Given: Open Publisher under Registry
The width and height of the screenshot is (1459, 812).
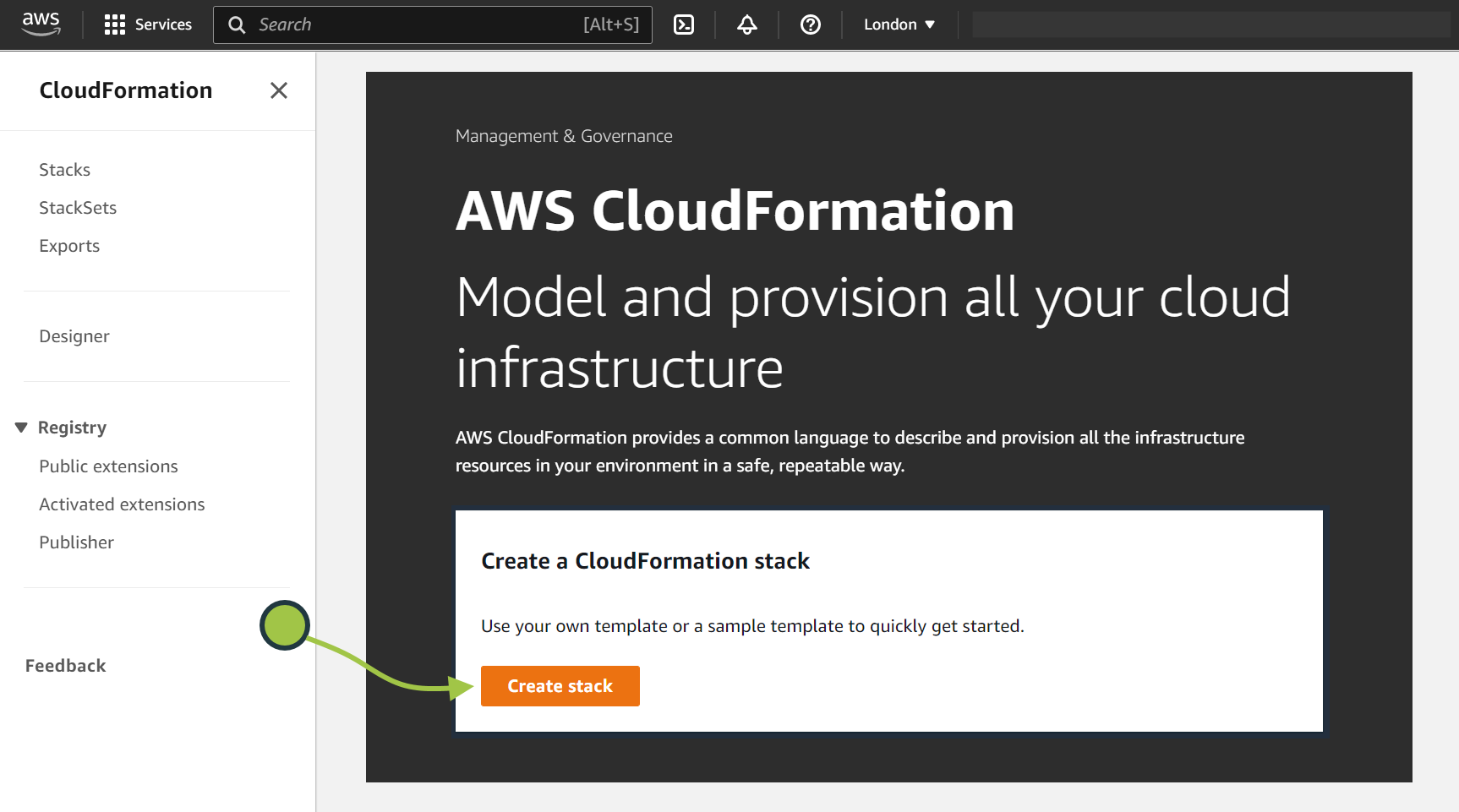Looking at the screenshot, I should click(x=76, y=542).
